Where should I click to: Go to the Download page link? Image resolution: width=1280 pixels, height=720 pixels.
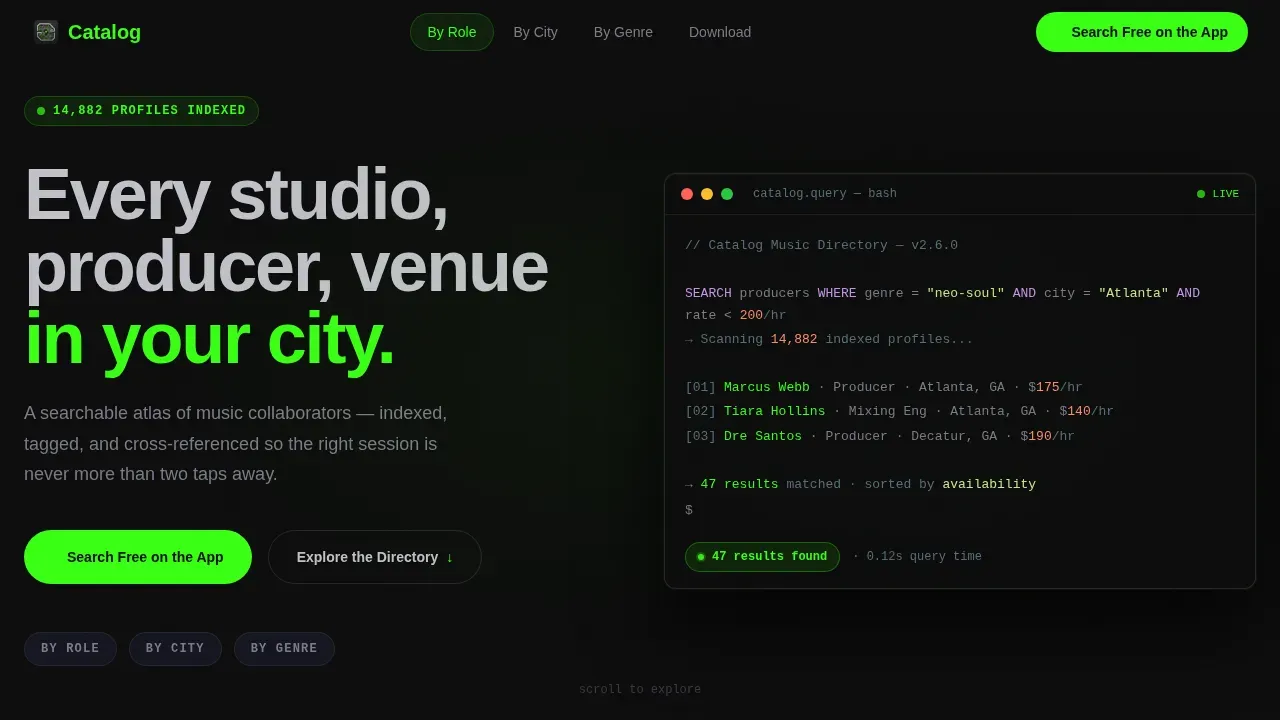[720, 32]
